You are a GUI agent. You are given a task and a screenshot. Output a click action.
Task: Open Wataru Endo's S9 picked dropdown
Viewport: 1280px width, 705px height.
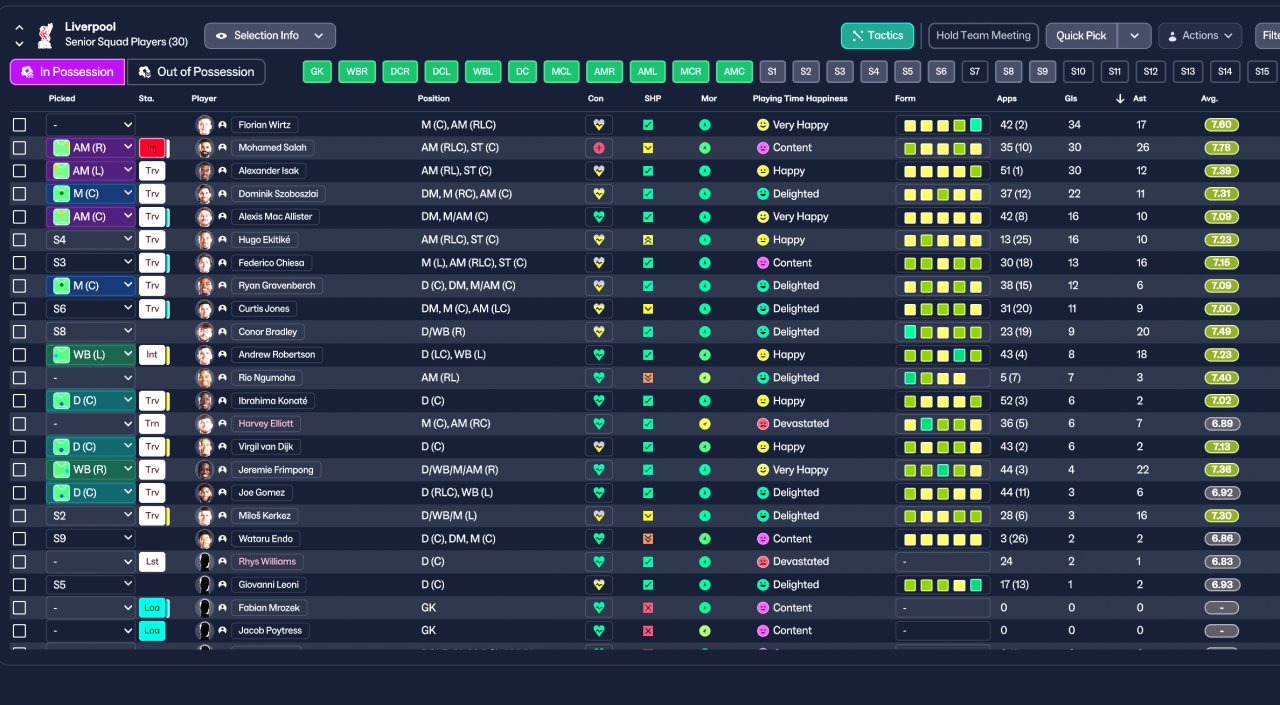[x=91, y=539]
